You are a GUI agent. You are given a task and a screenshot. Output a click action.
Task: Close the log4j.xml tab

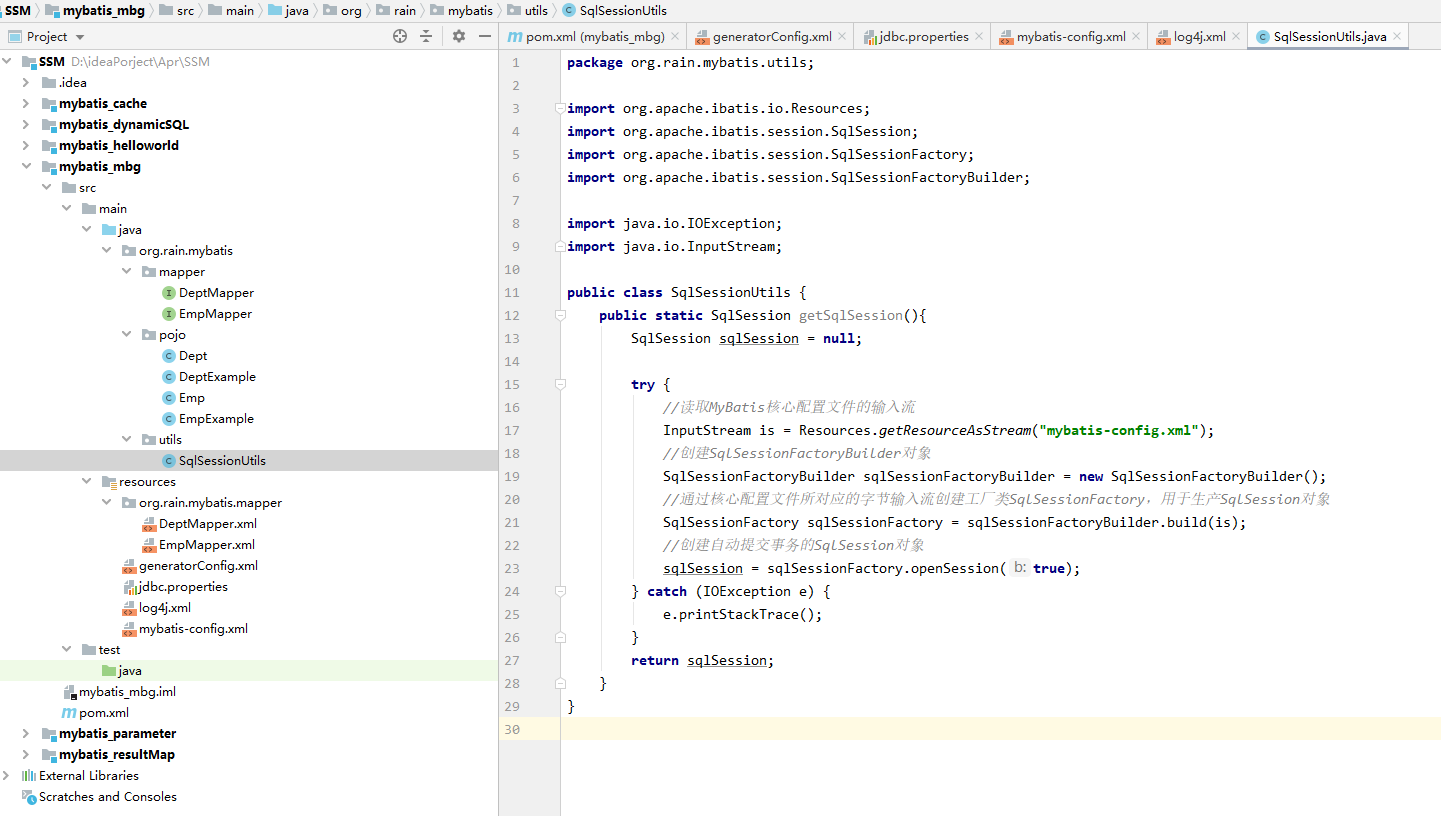pos(1236,36)
